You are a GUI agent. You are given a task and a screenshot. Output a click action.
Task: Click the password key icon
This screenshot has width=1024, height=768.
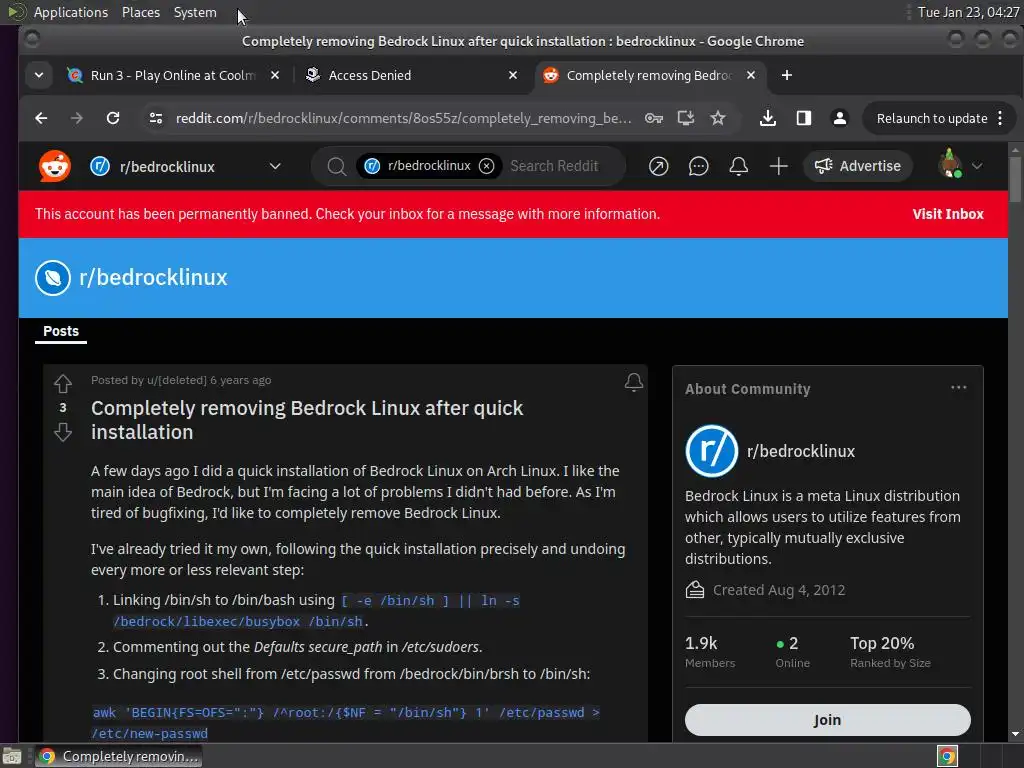pos(654,118)
